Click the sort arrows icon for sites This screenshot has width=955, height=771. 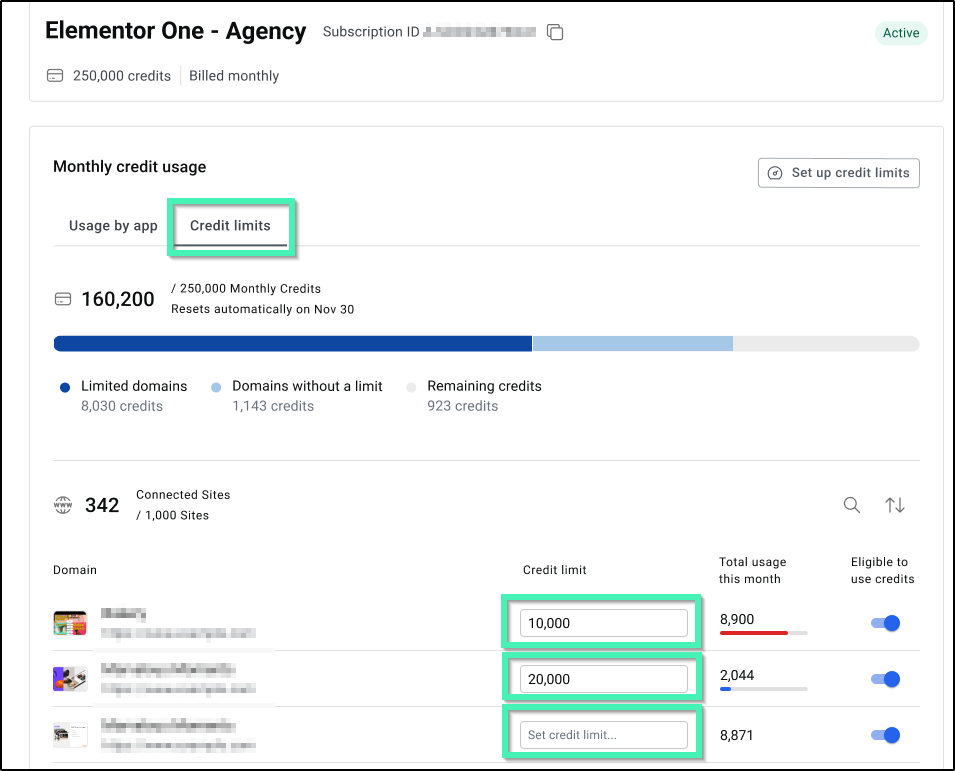(895, 505)
